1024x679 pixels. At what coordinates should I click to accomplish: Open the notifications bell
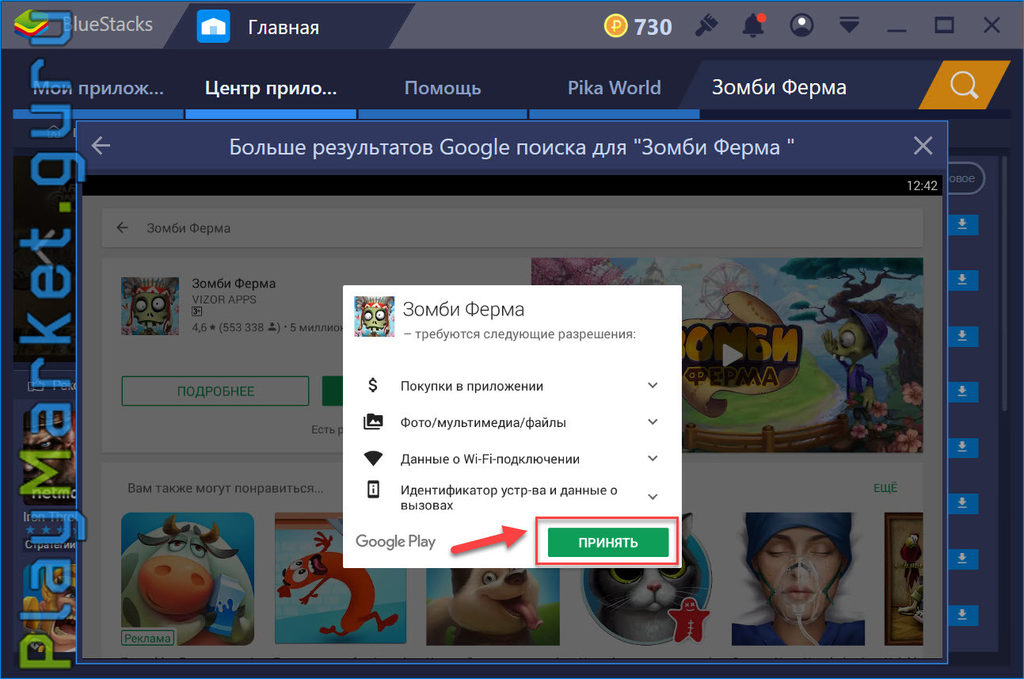(754, 26)
